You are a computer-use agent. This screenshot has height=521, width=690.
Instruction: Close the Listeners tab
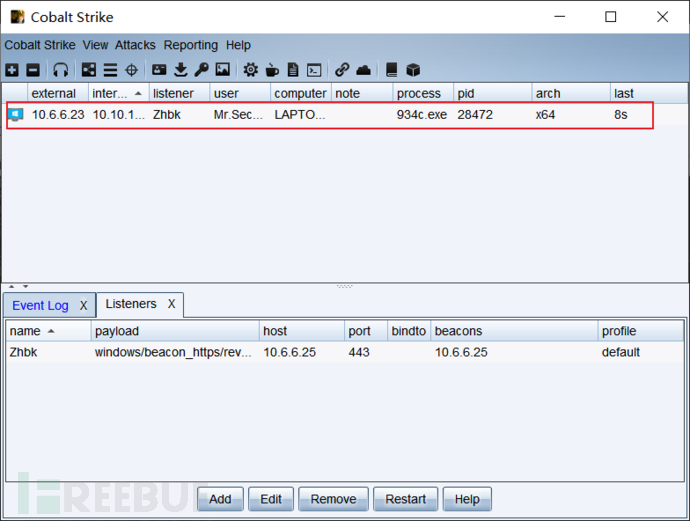tap(172, 304)
